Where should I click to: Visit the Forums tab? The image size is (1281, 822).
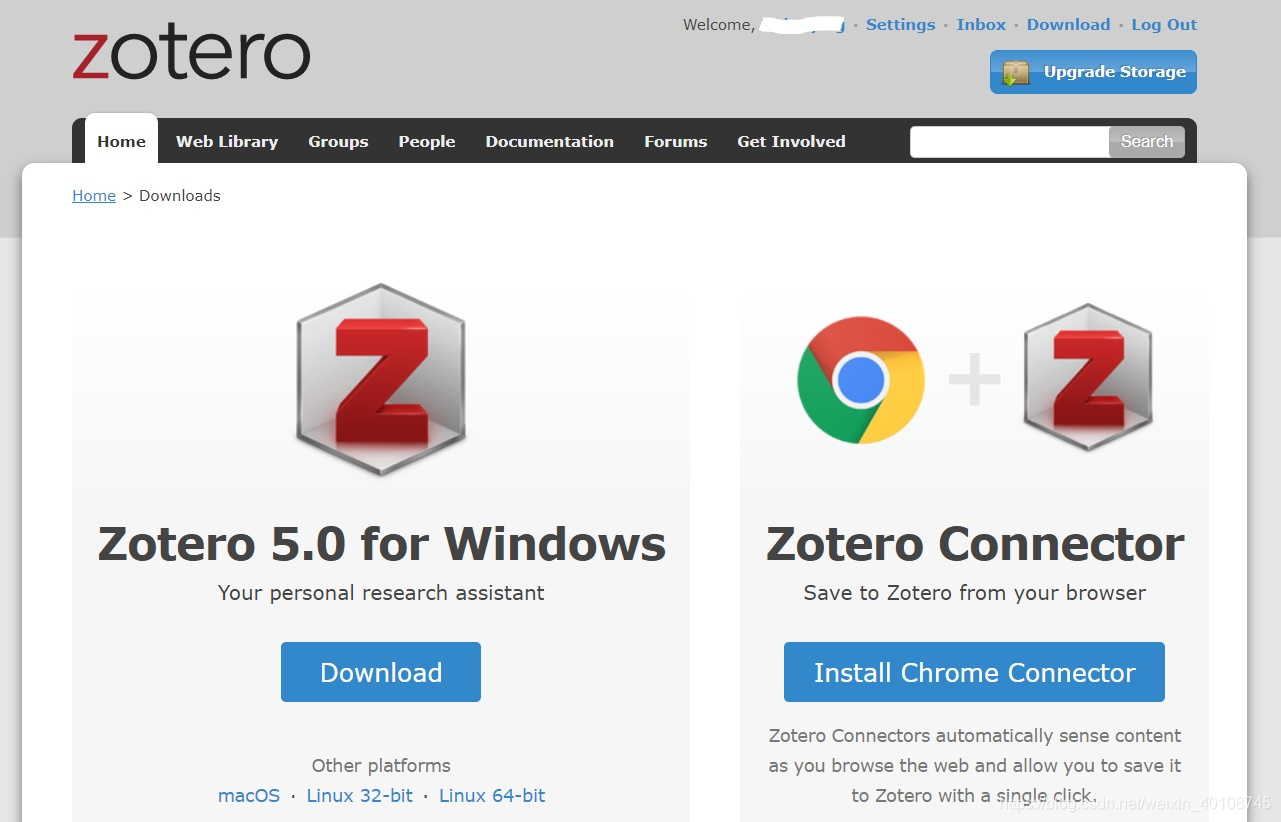pyautogui.click(x=676, y=142)
